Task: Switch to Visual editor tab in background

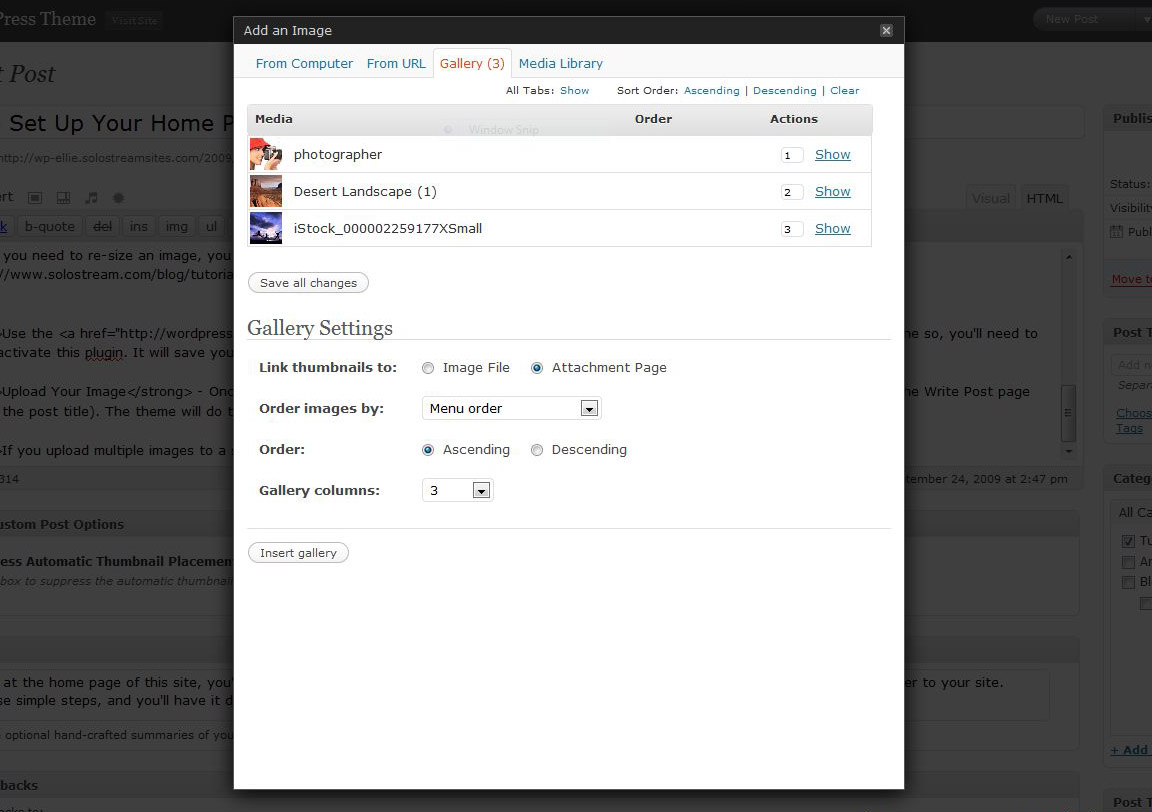Action: 990,198
